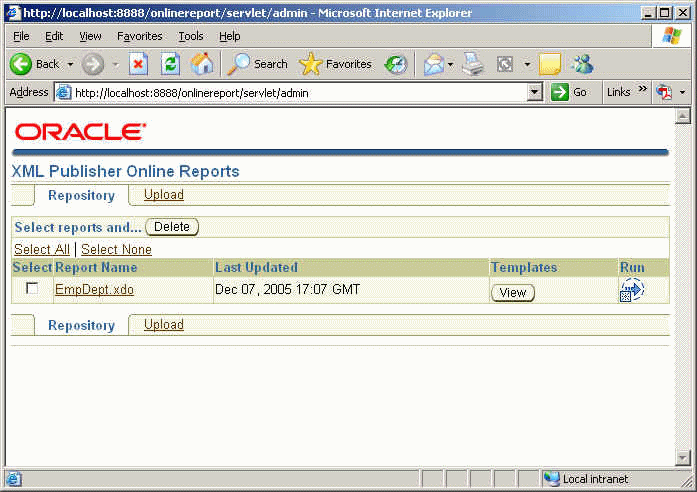Open the Help menu
Screen dimensions: 697x492
(x=229, y=36)
